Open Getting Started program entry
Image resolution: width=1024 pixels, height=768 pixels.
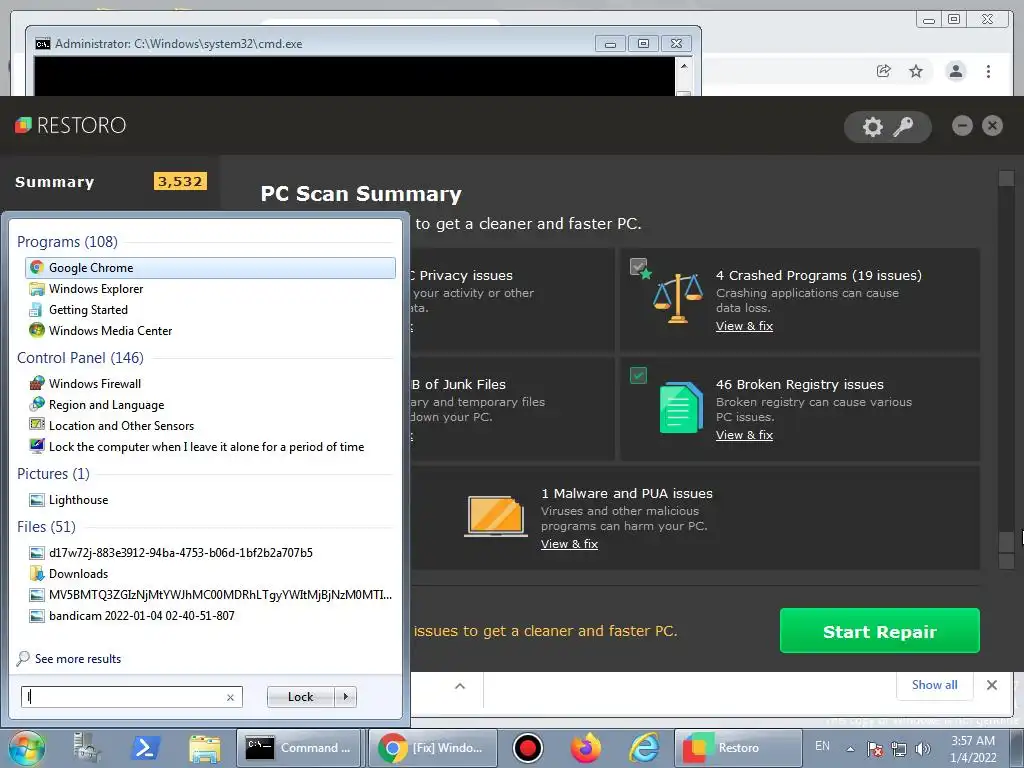[210, 310]
